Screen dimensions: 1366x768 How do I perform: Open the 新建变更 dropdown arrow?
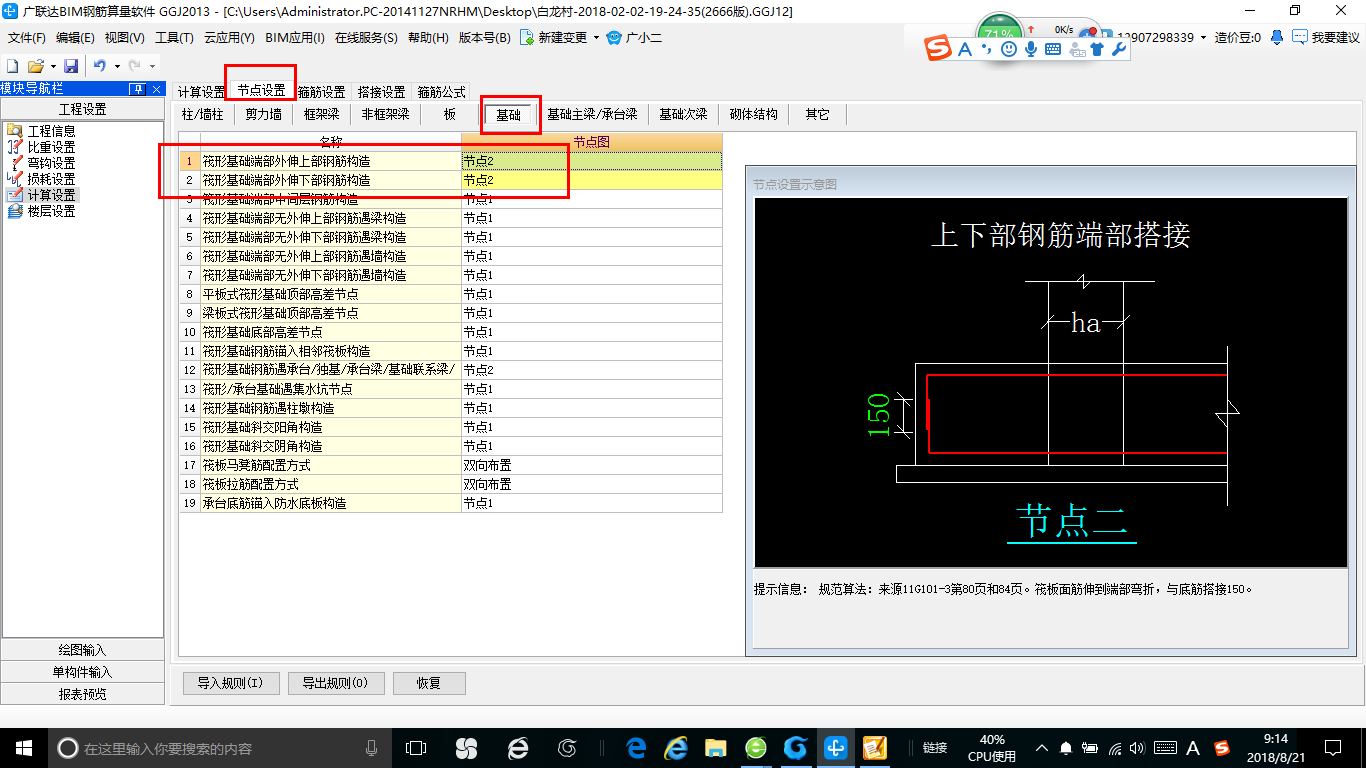pyautogui.click(x=597, y=38)
